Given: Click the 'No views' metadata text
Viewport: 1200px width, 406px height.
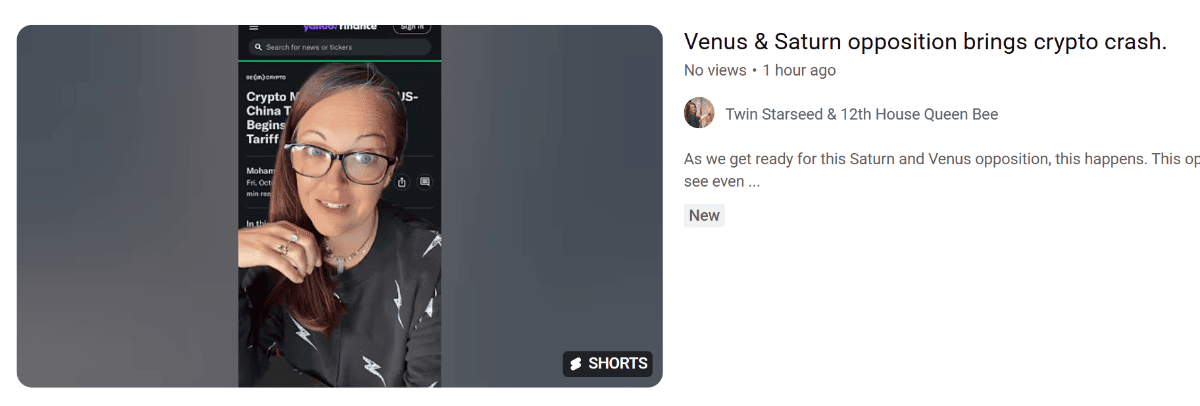Looking at the screenshot, I should [x=715, y=70].
